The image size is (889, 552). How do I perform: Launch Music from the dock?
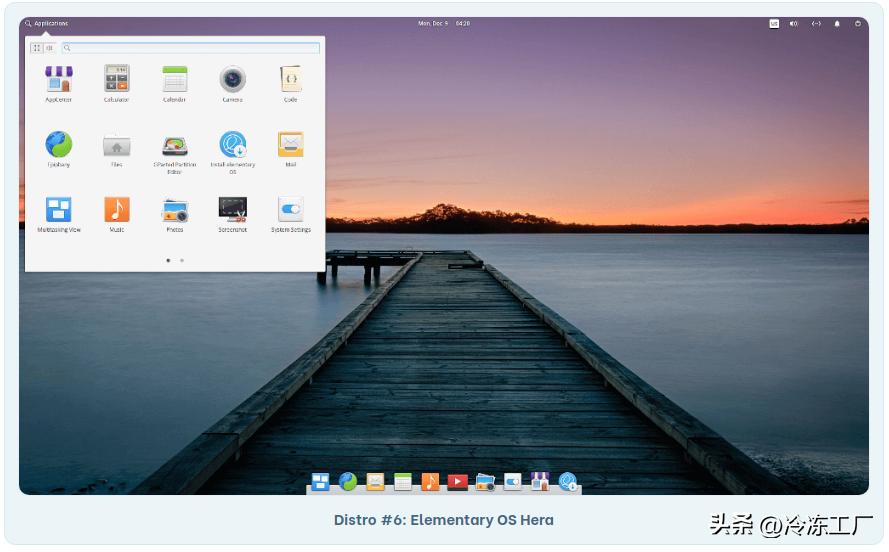point(430,482)
